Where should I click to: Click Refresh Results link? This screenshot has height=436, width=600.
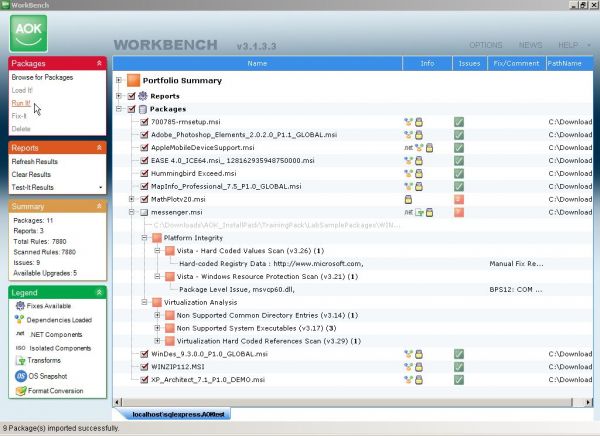click(34, 162)
